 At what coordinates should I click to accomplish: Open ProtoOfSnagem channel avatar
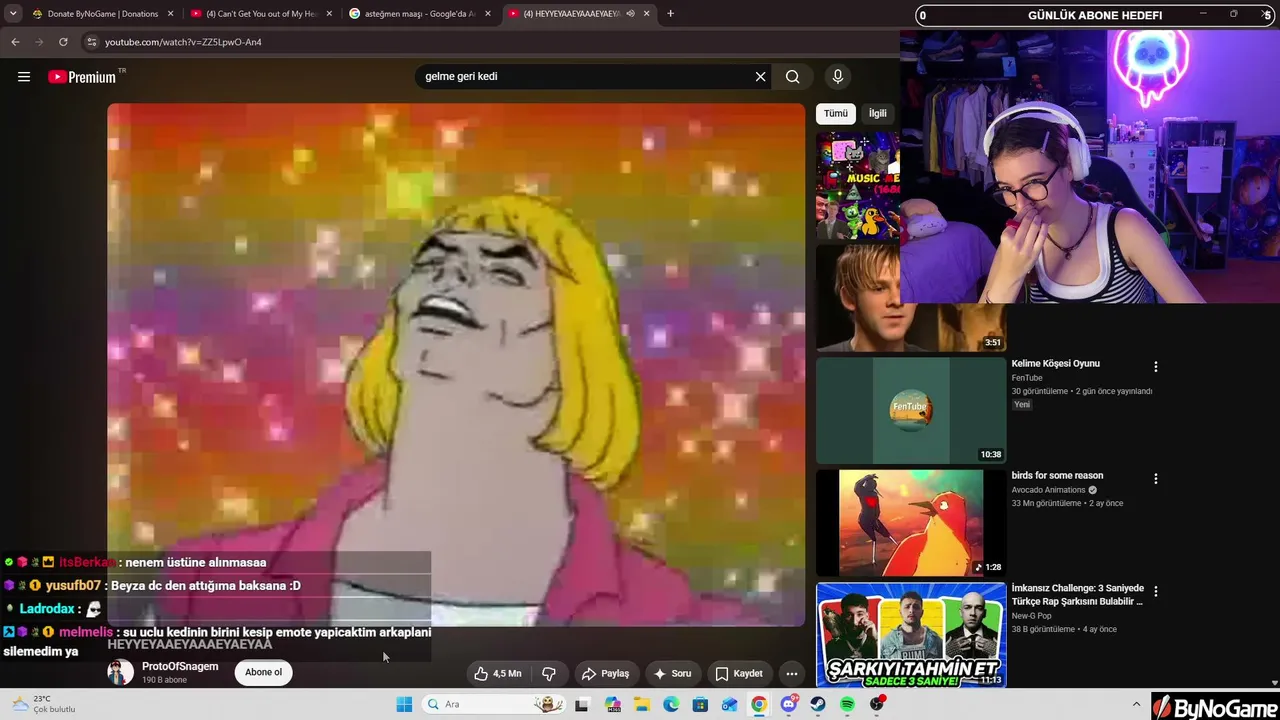[x=120, y=672]
